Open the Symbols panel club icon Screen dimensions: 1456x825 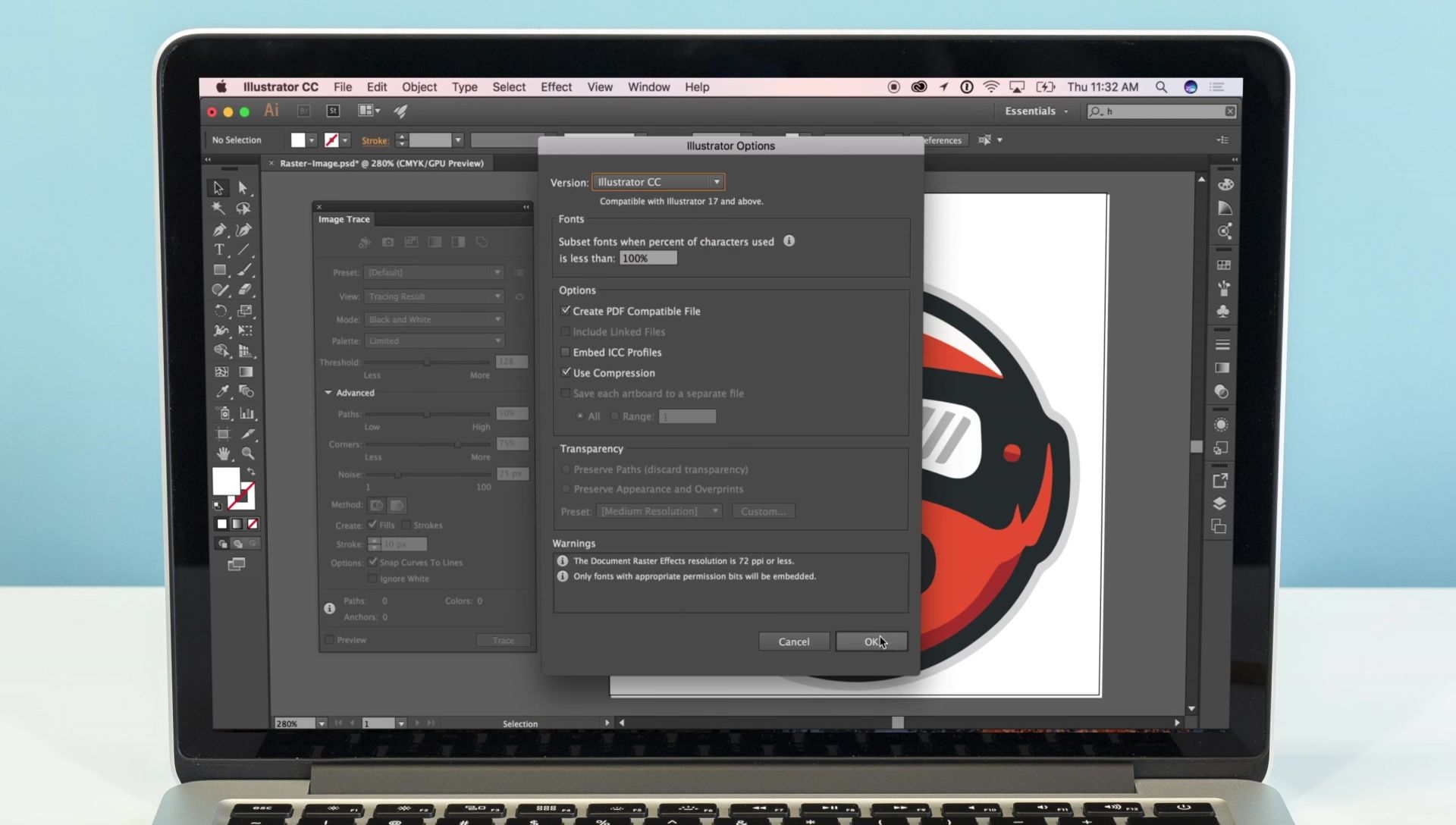click(x=1223, y=311)
